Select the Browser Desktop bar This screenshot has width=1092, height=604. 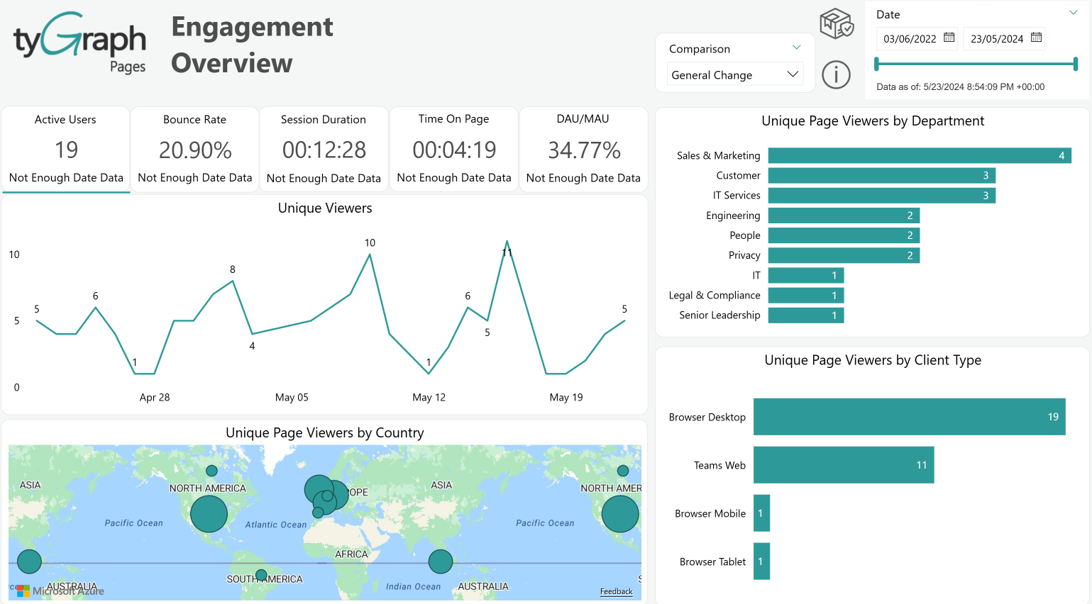click(x=910, y=417)
